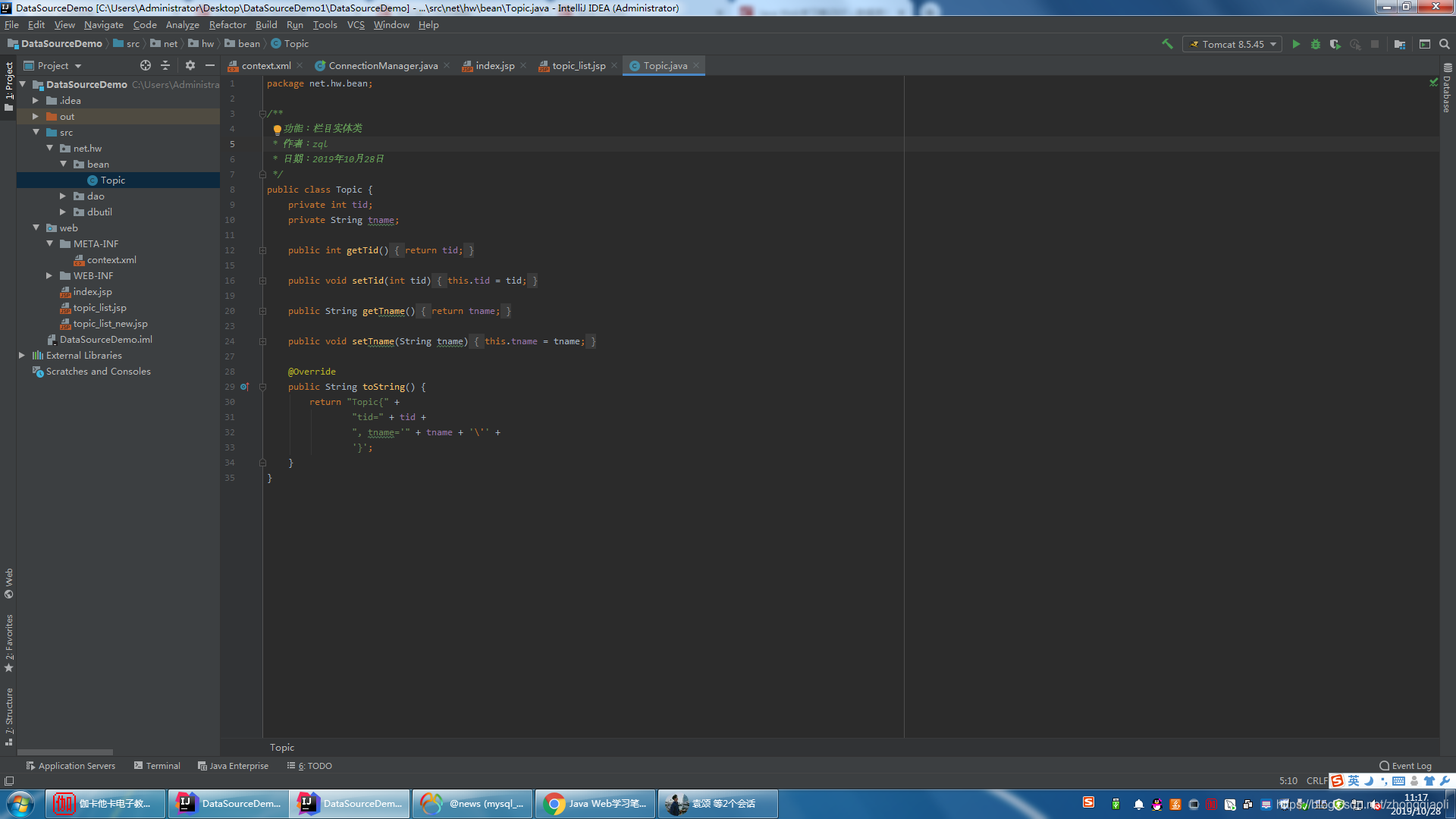The width and height of the screenshot is (1456, 819).
Task: Open the Refactor menu
Action: pyautogui.click(x=227, y=24)
